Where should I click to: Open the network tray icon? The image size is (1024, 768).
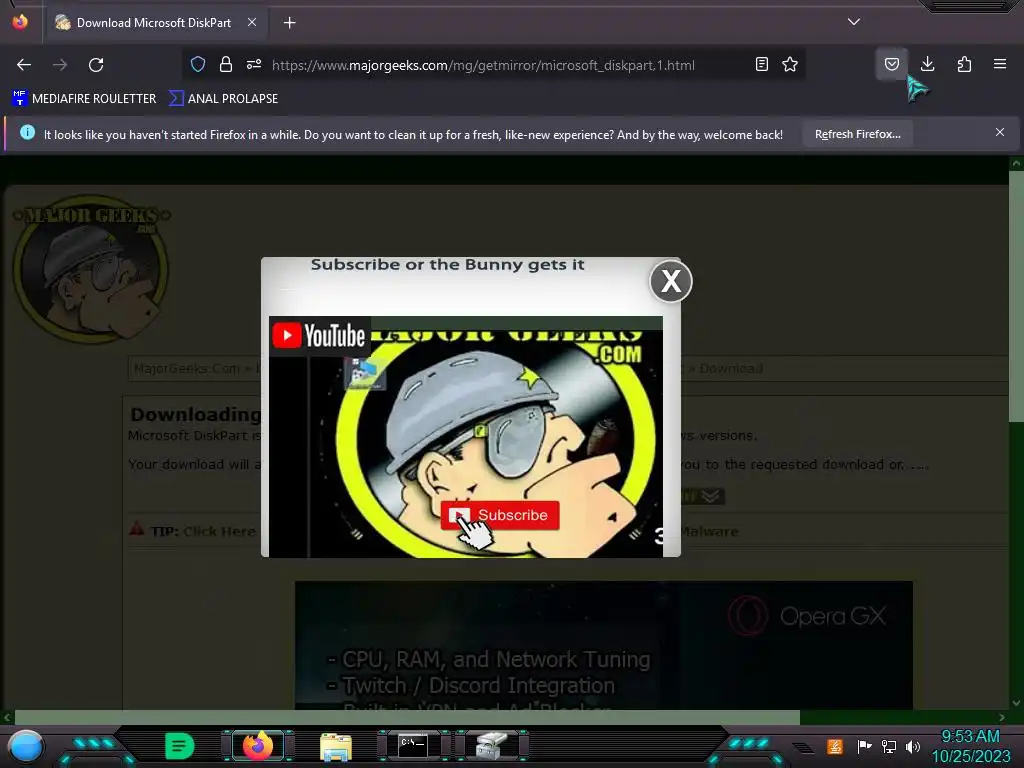(x=889, y=746)
